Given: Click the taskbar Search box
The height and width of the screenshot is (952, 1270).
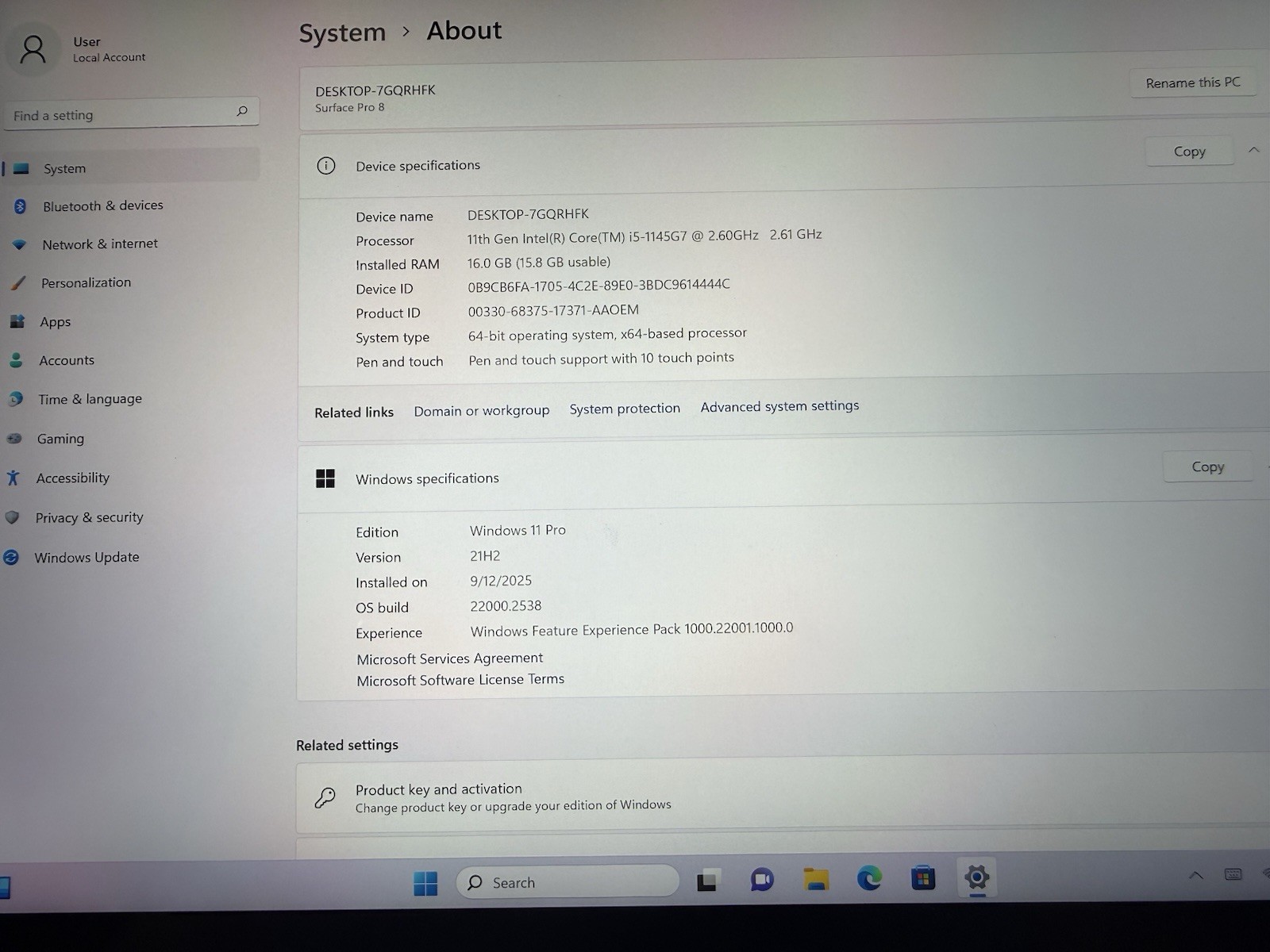Looking at the screenshot, I should (x=567, y=882).
